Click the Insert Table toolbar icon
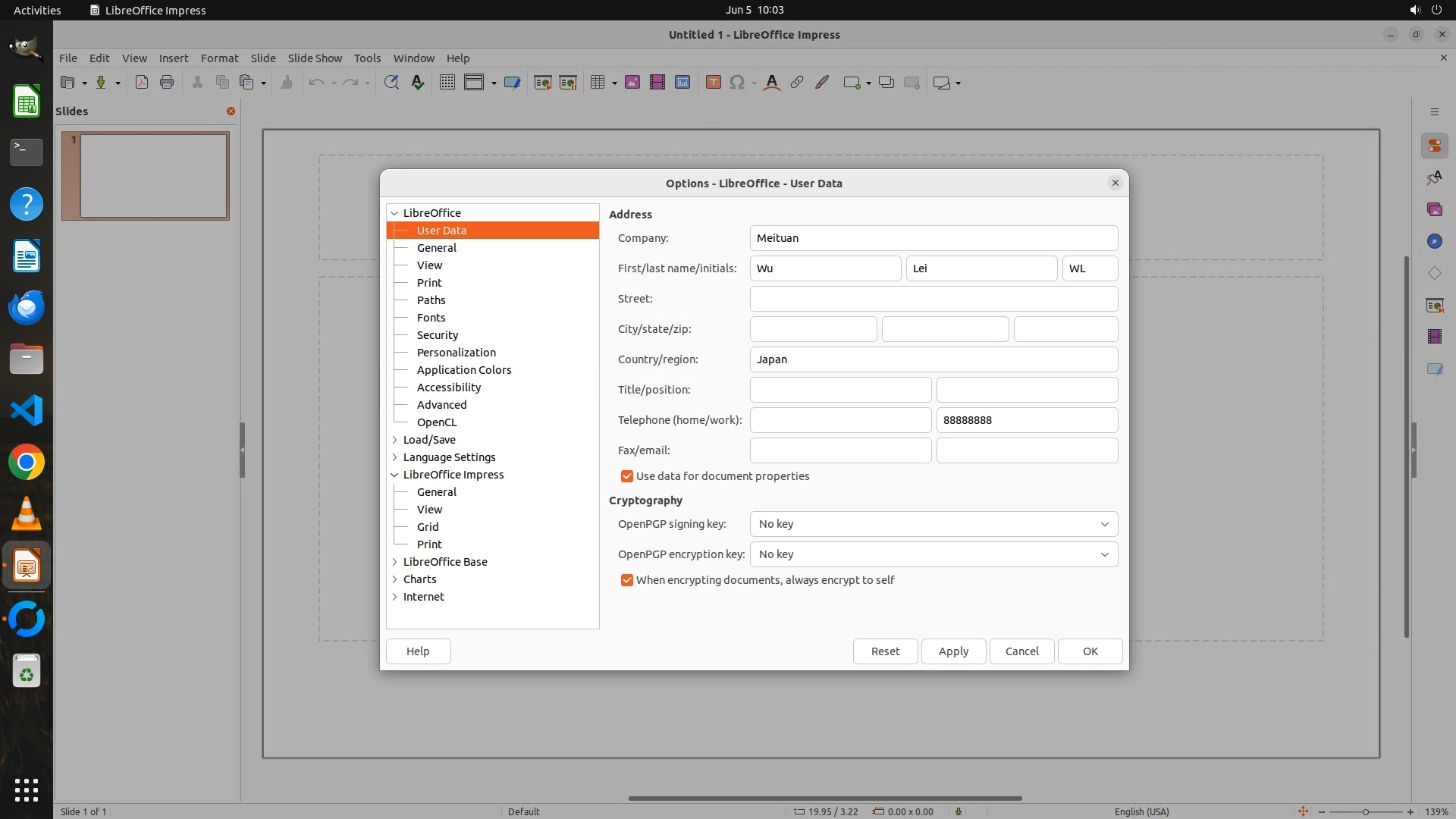Screen dimensions: 1456x819 click(598, 83)
